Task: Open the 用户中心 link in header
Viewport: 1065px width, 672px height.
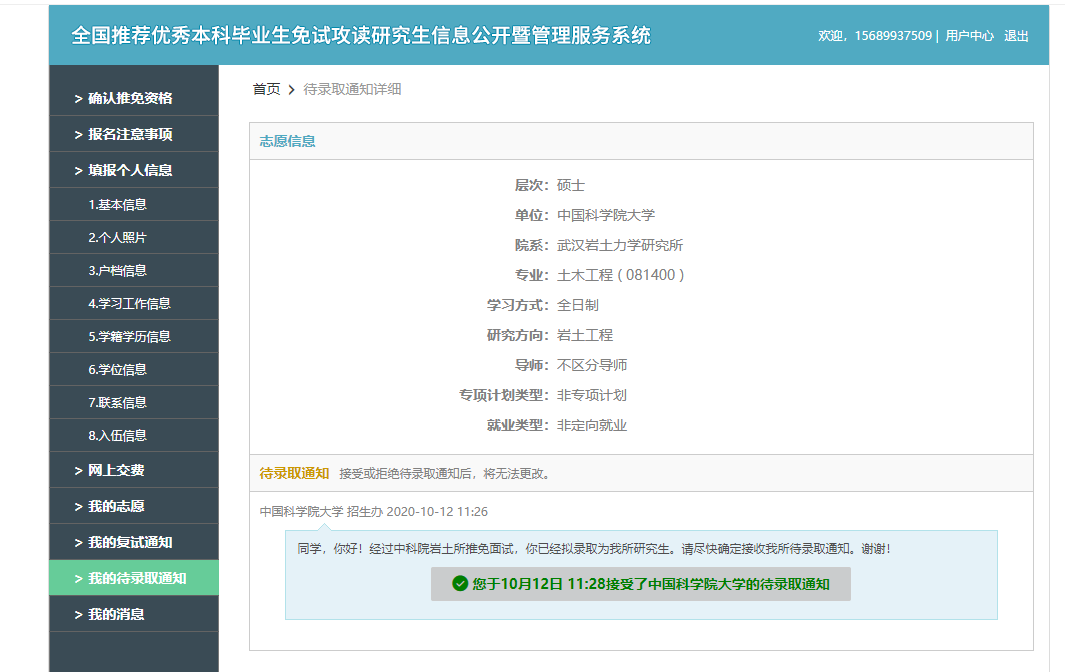Action: (969, 36)
